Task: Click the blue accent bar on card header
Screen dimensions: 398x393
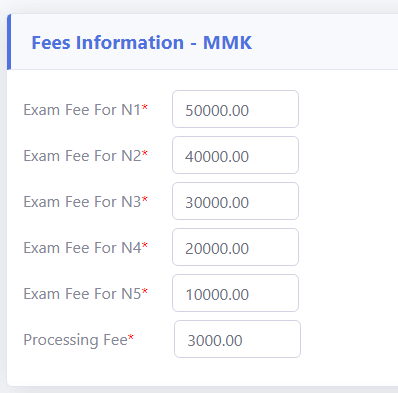Action: click(9, 42)
